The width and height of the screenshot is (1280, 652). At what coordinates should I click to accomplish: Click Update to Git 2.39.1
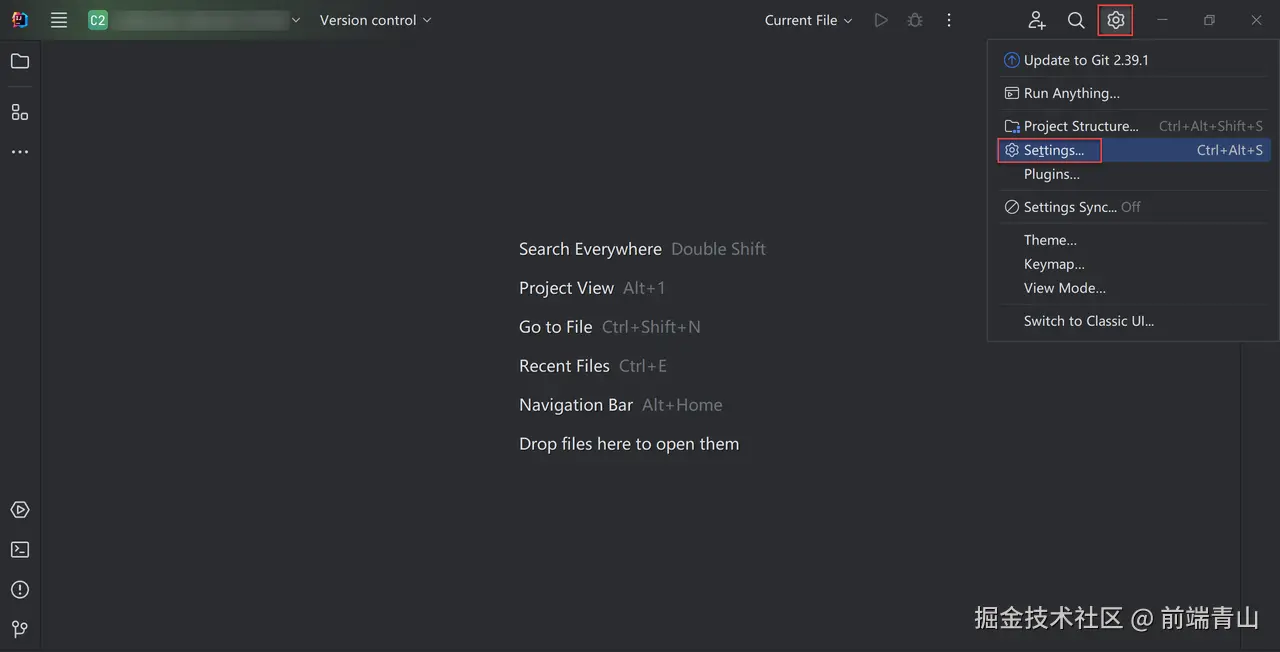[1086, 60]
